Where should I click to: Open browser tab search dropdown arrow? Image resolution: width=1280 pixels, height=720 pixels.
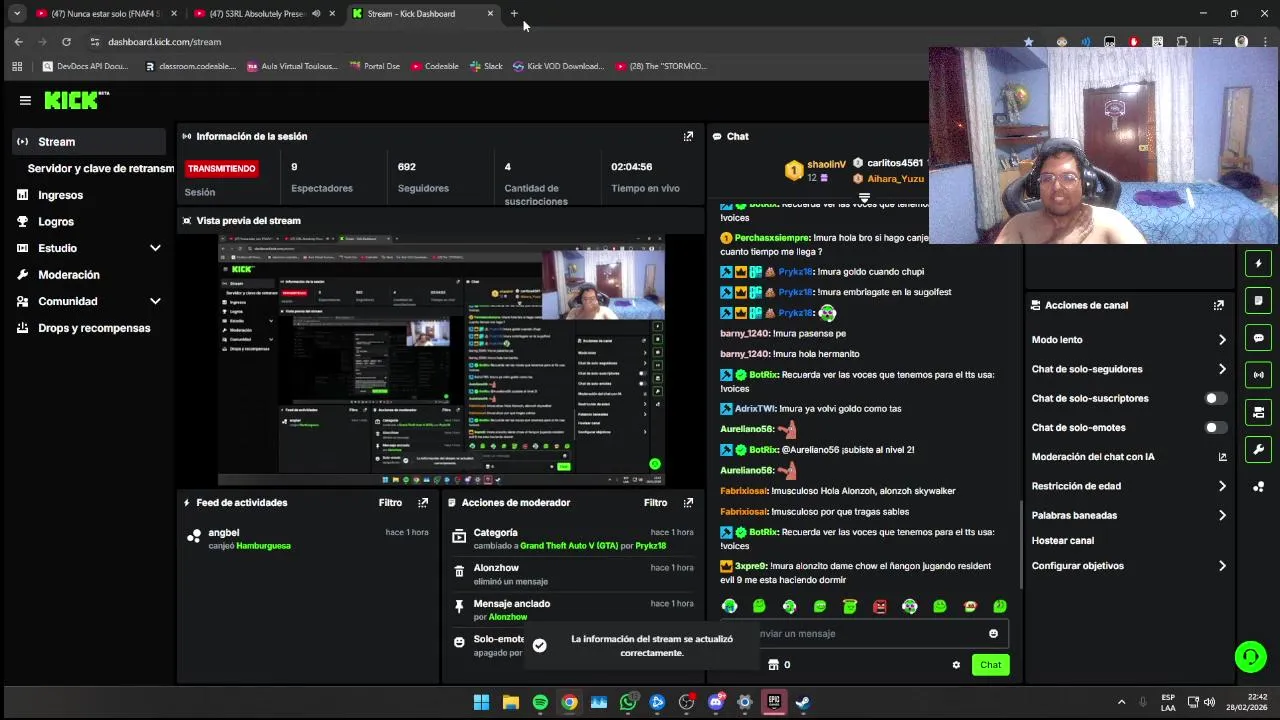tap(17, 14)
